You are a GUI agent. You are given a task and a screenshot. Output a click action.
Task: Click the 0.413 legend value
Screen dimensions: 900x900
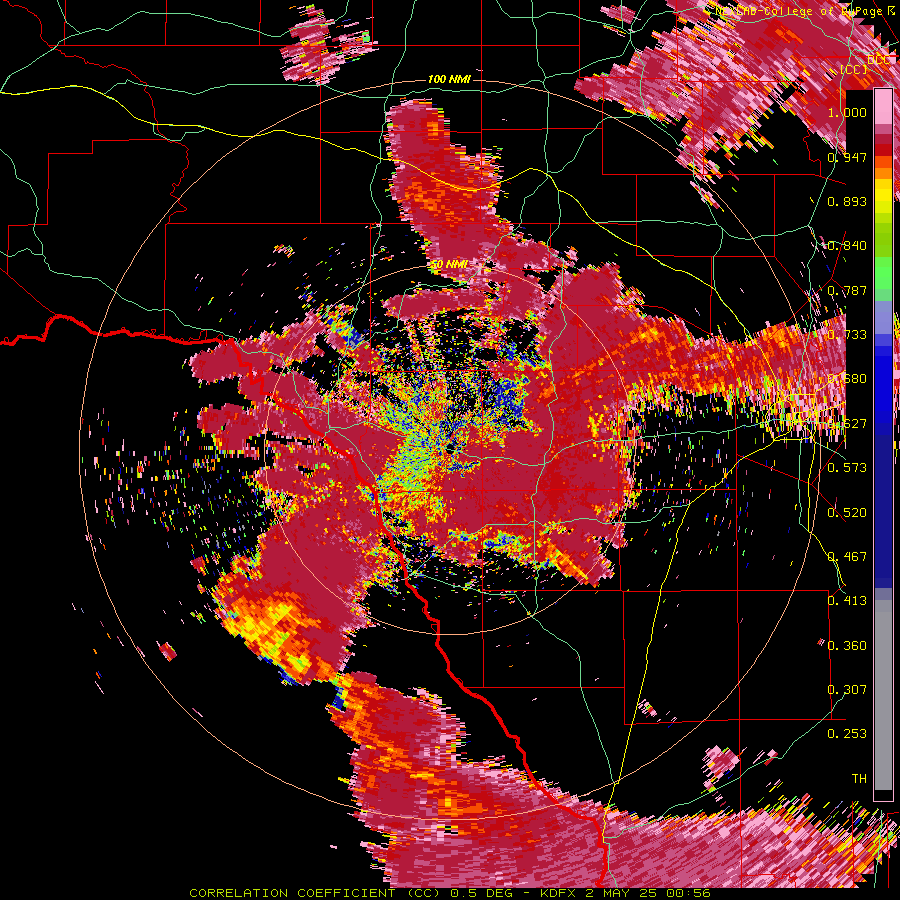tap(847, 601)
